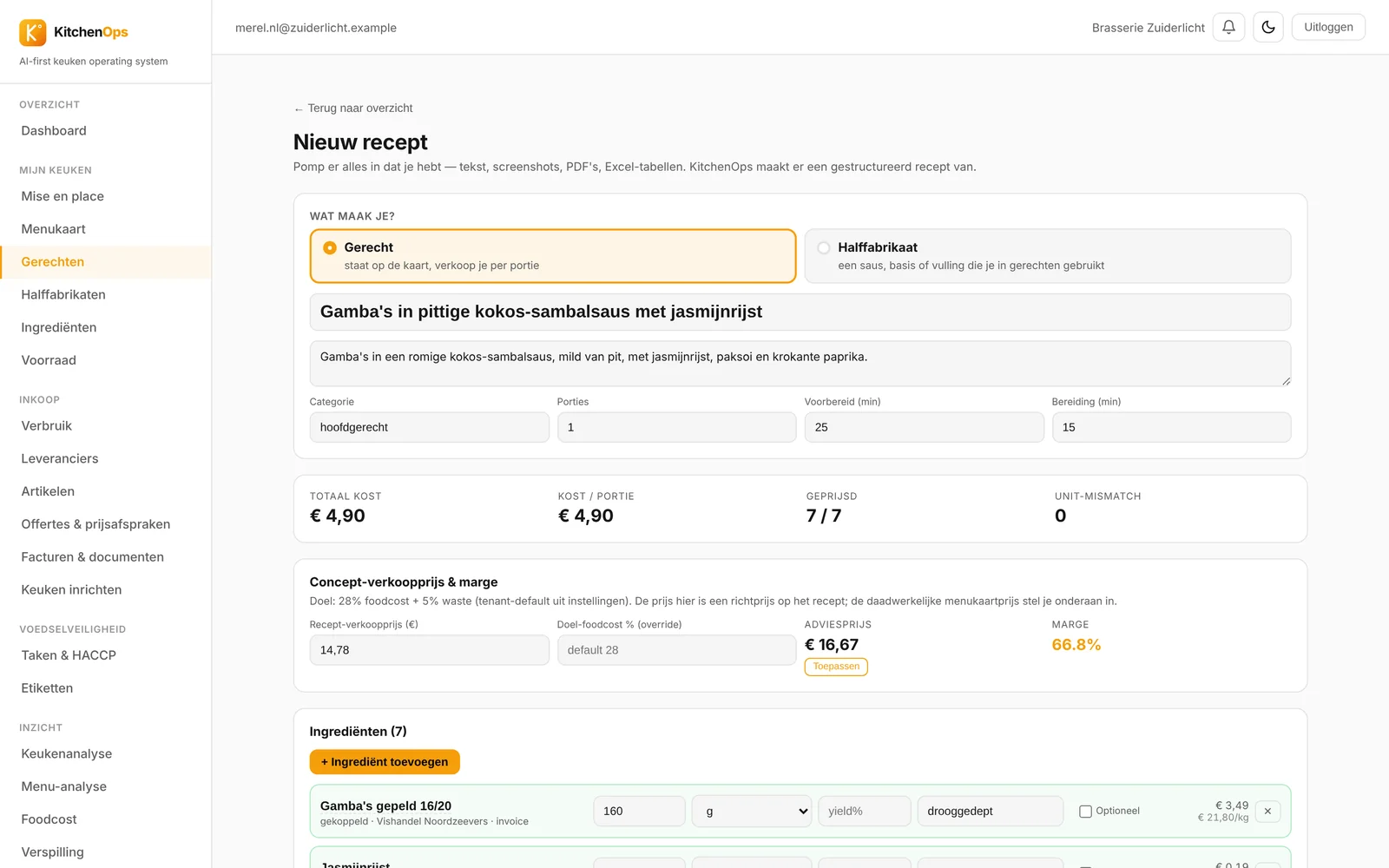Click the recipe description textarea

pyautogui.click(x=800, y=364)
